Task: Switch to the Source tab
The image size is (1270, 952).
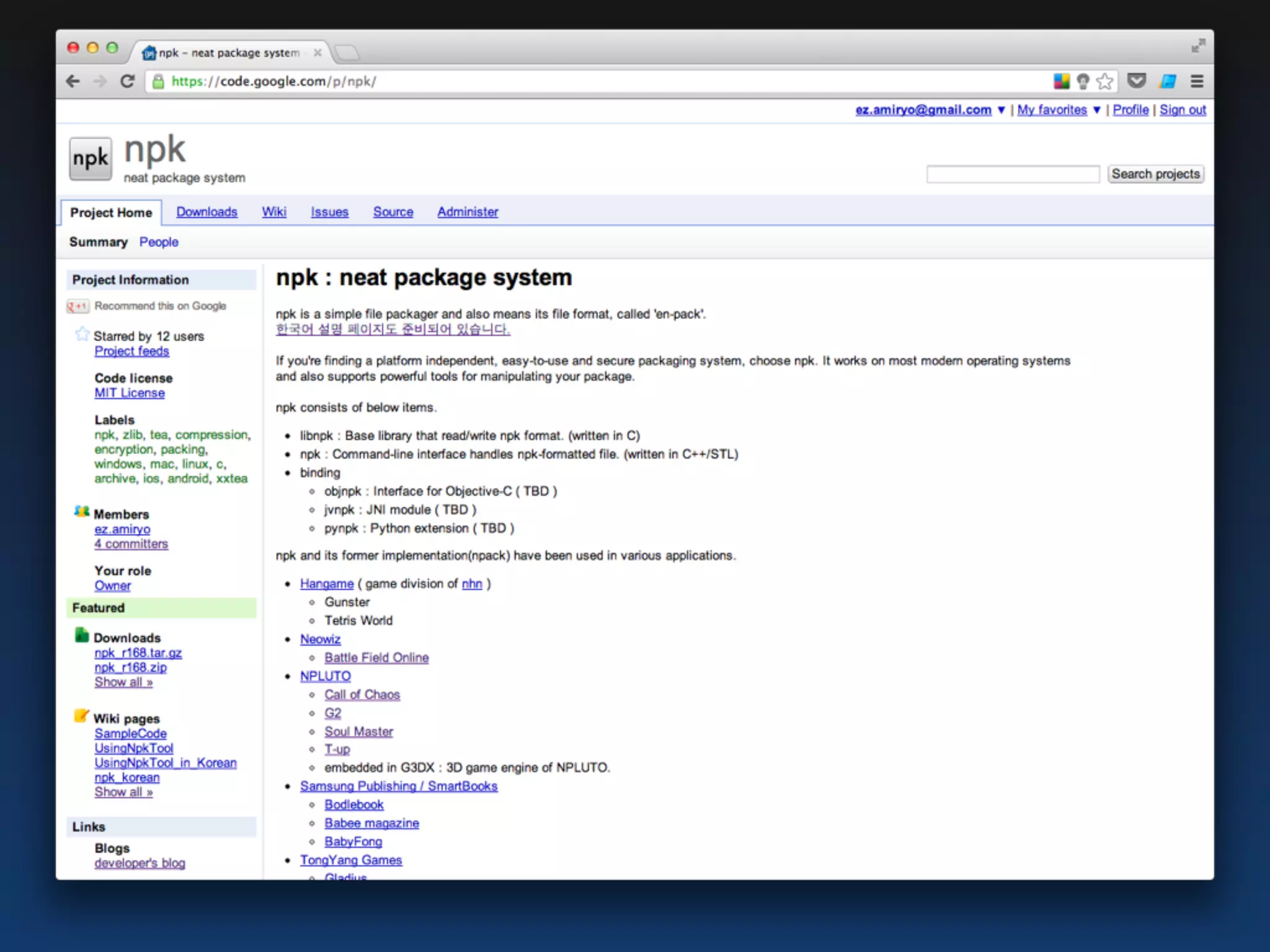Action: click(x=393, y=212)
